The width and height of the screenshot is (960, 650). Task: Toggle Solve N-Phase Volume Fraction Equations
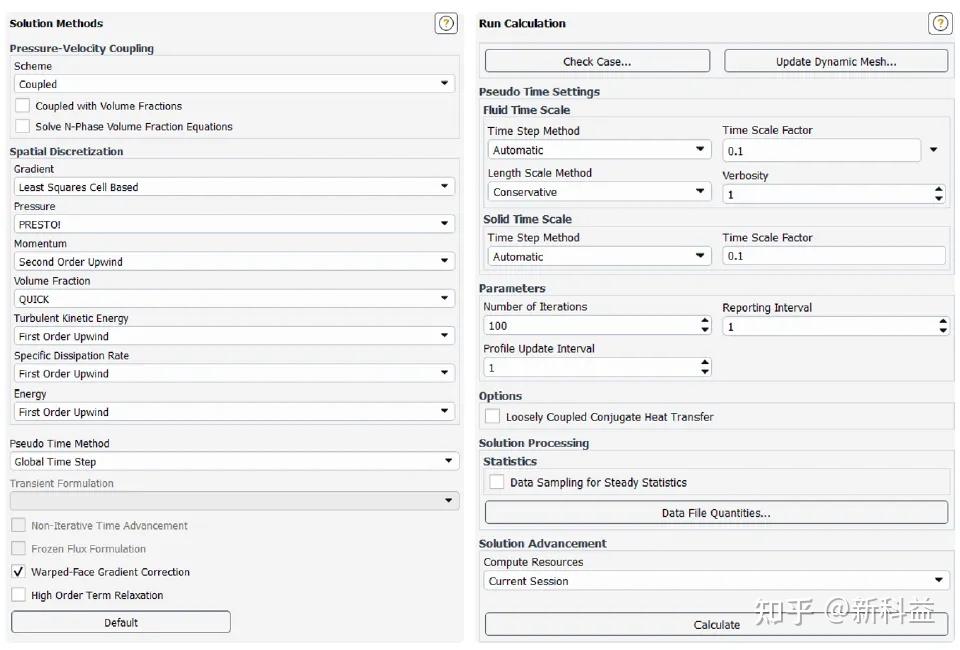coord(23,127)
